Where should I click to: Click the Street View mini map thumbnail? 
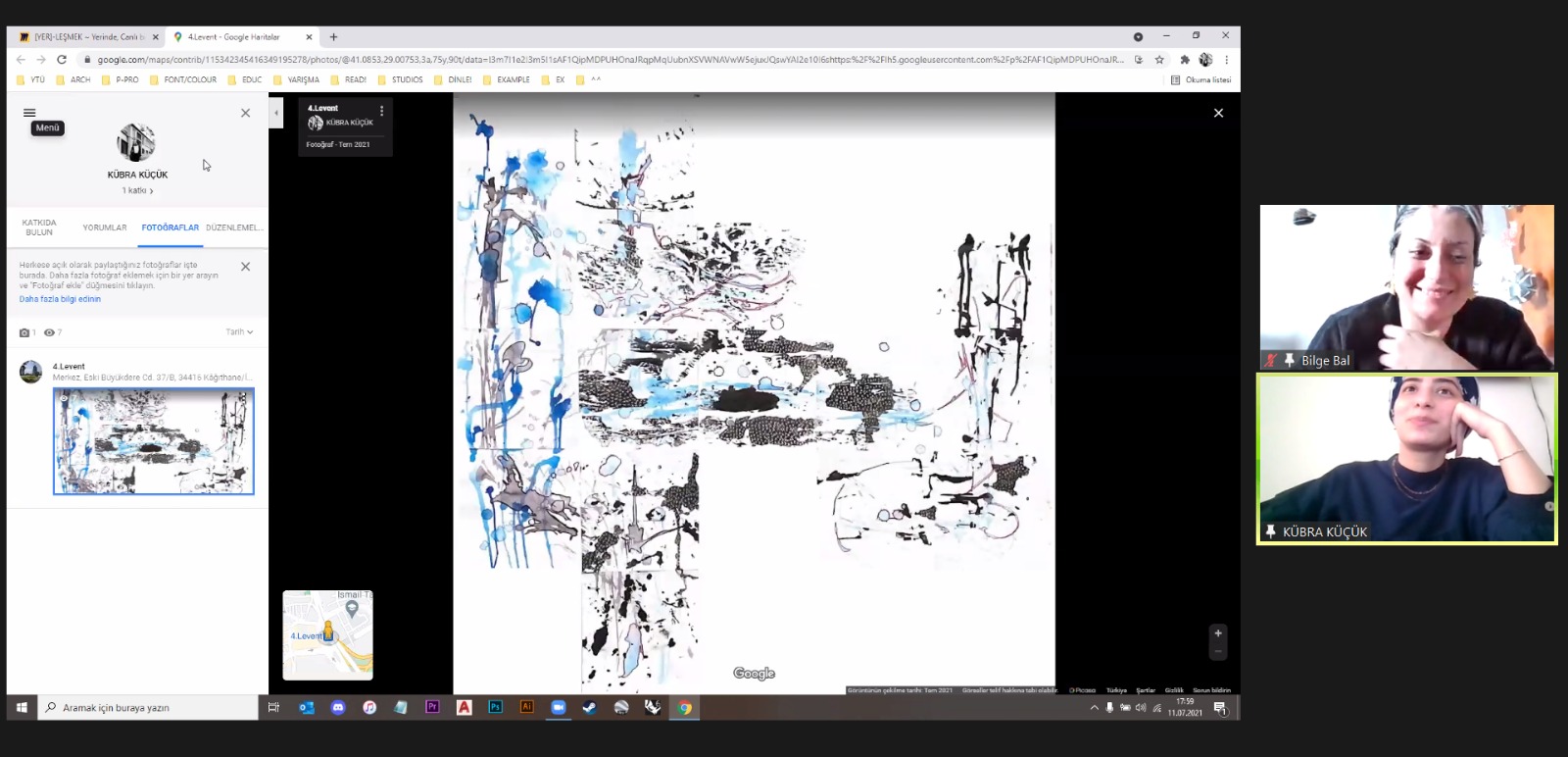[x=328, y=635]
